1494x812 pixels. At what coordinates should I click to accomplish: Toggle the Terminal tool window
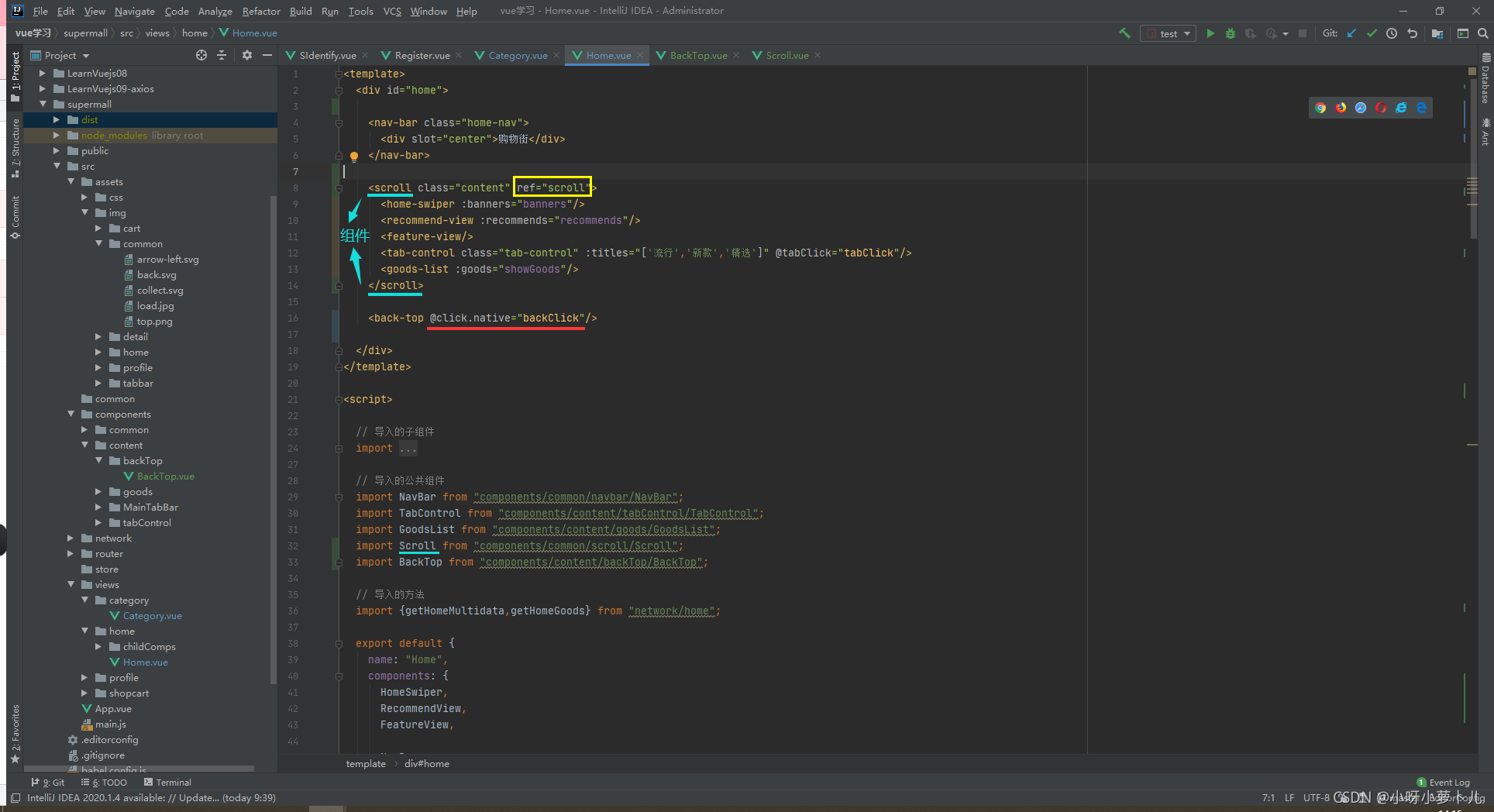coord(167,783)
